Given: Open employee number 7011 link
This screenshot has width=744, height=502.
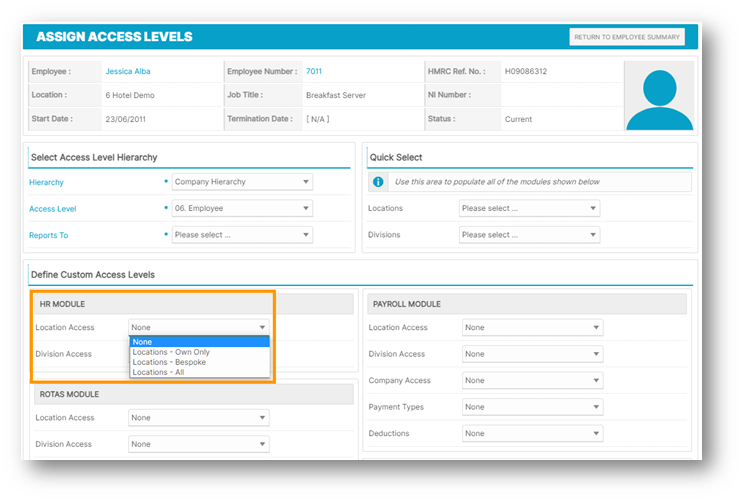Looking at the screenshot, I should coord(314,72).
